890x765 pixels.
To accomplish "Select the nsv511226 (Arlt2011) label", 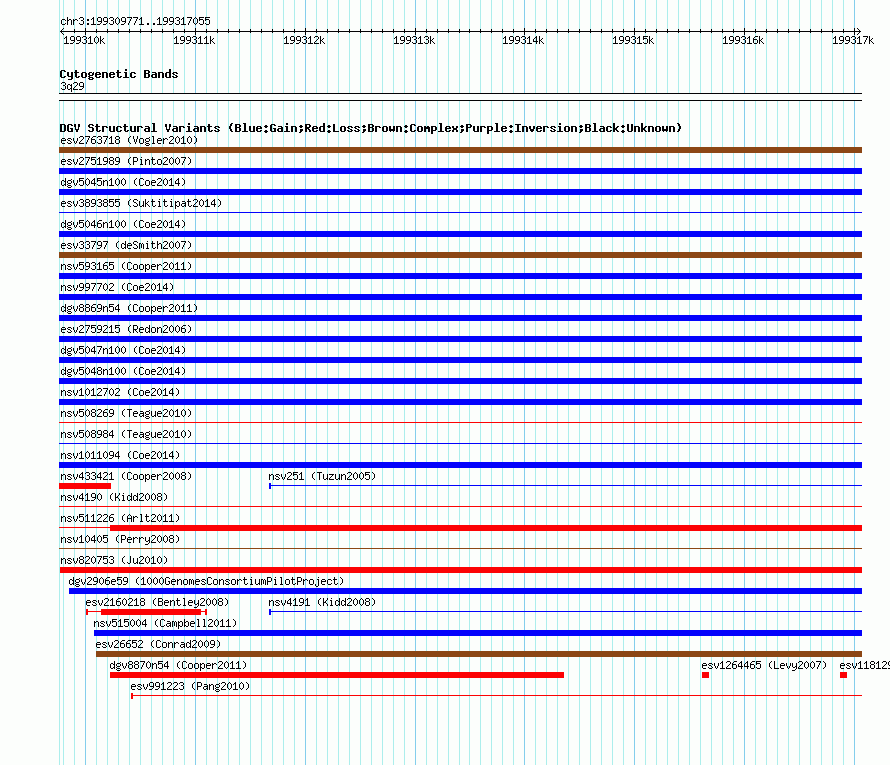I will [x=120, y=518].
